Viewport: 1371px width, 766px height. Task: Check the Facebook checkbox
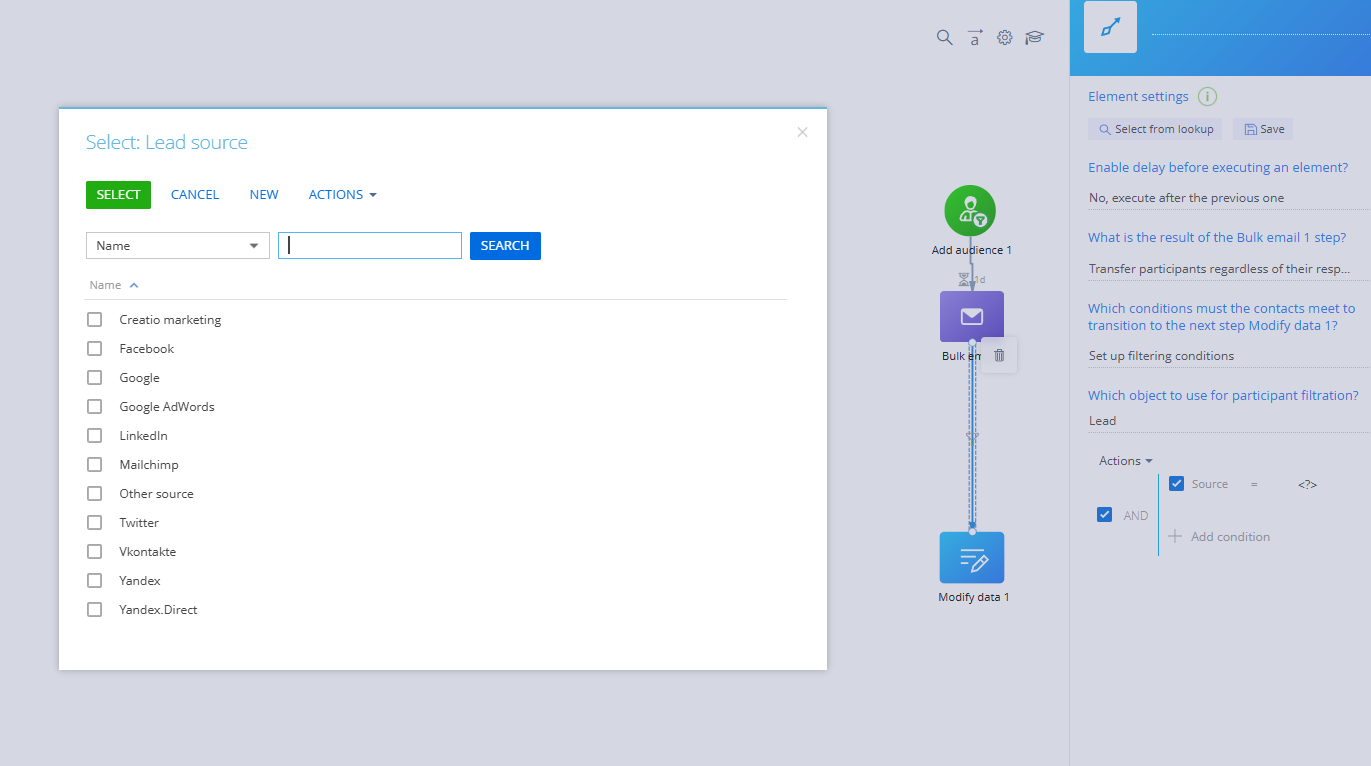95,349
